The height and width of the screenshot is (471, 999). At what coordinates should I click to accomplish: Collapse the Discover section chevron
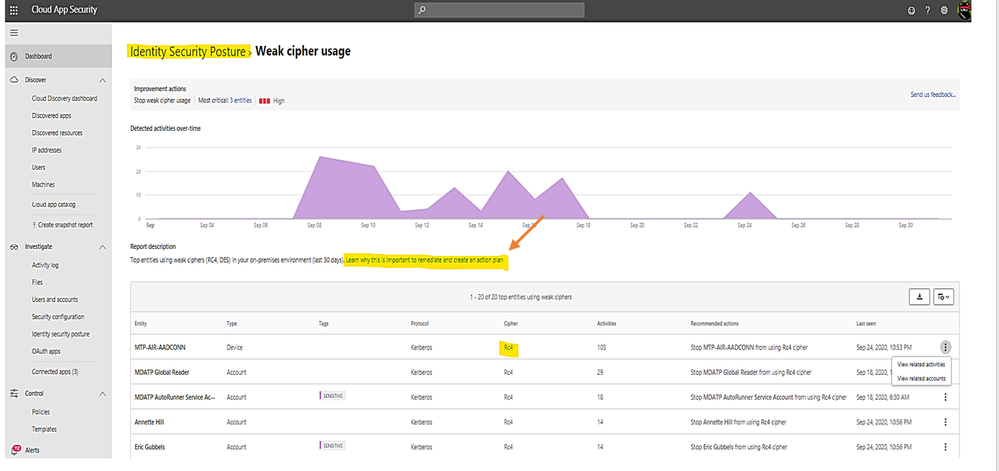pyautogui.click(x=103, y=80)
